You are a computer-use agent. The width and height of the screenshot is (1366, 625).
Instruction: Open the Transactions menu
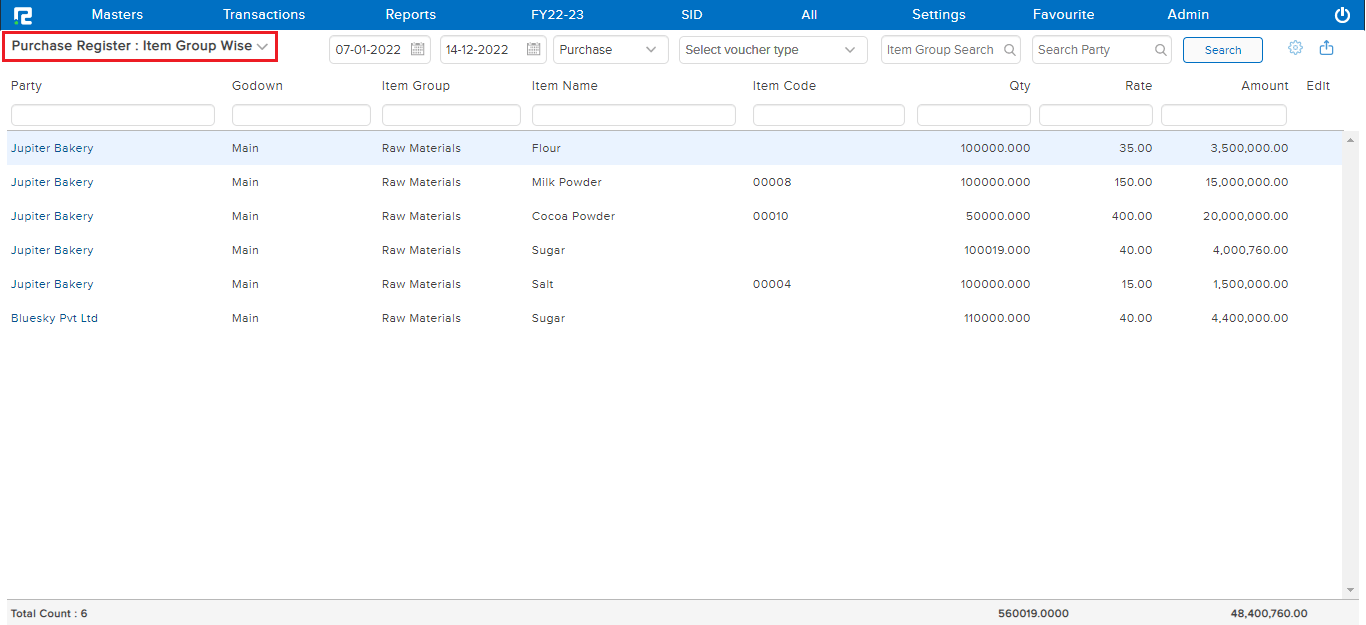pyautogui.click(x=264, y=15)
